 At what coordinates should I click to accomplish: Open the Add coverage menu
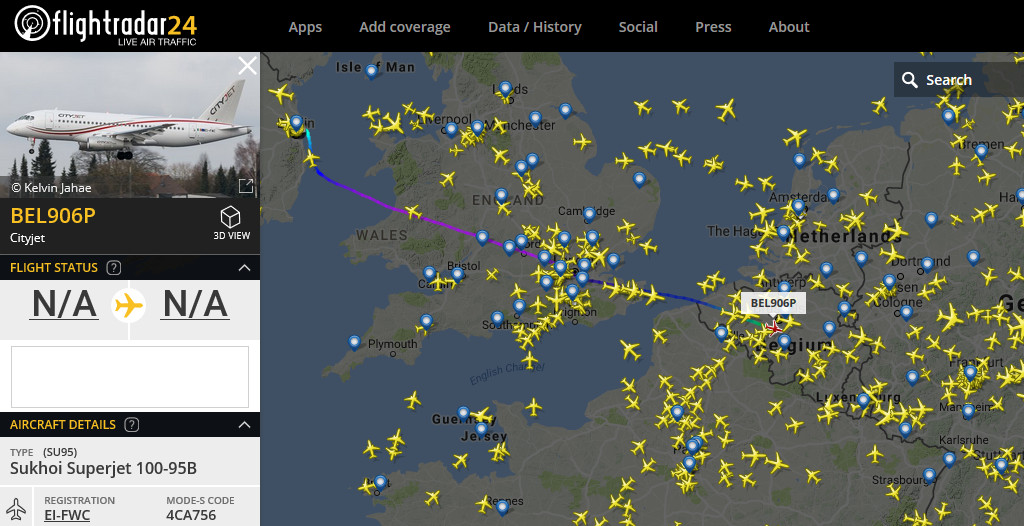click(405, 27)
